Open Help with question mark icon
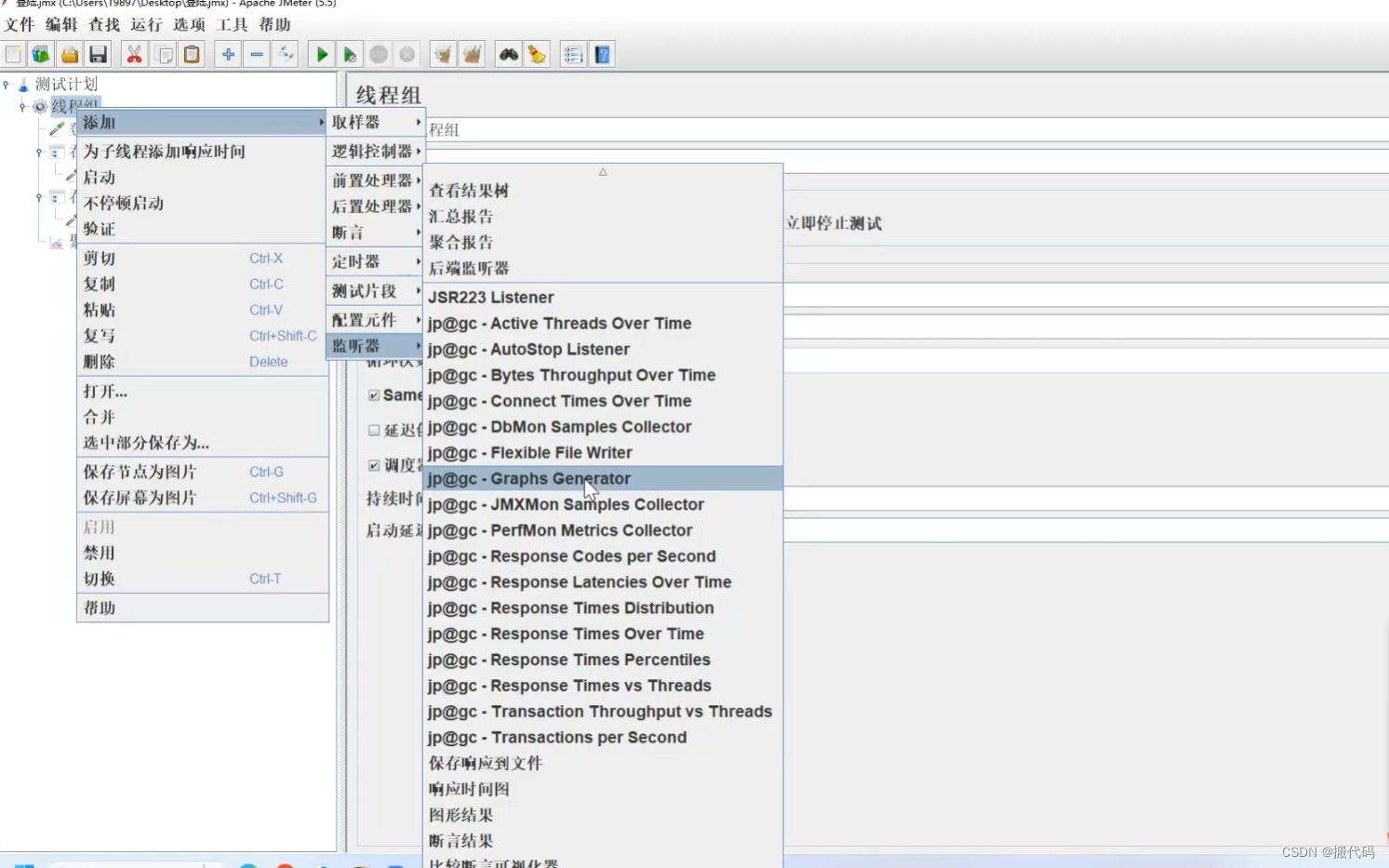1389x868 pixels. pyautogui.click(x=602, y=55)
